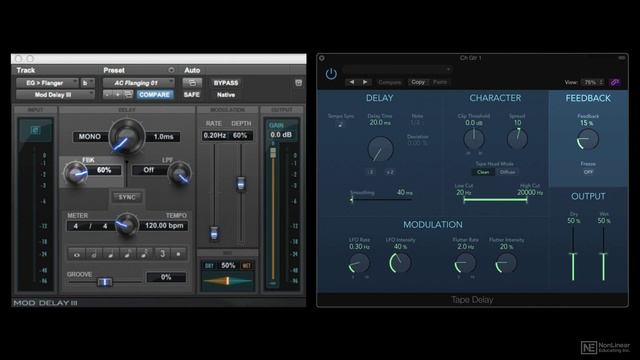Click the x2 delay time button
Screen dimensions: 640x360
(x=390, y=172)
